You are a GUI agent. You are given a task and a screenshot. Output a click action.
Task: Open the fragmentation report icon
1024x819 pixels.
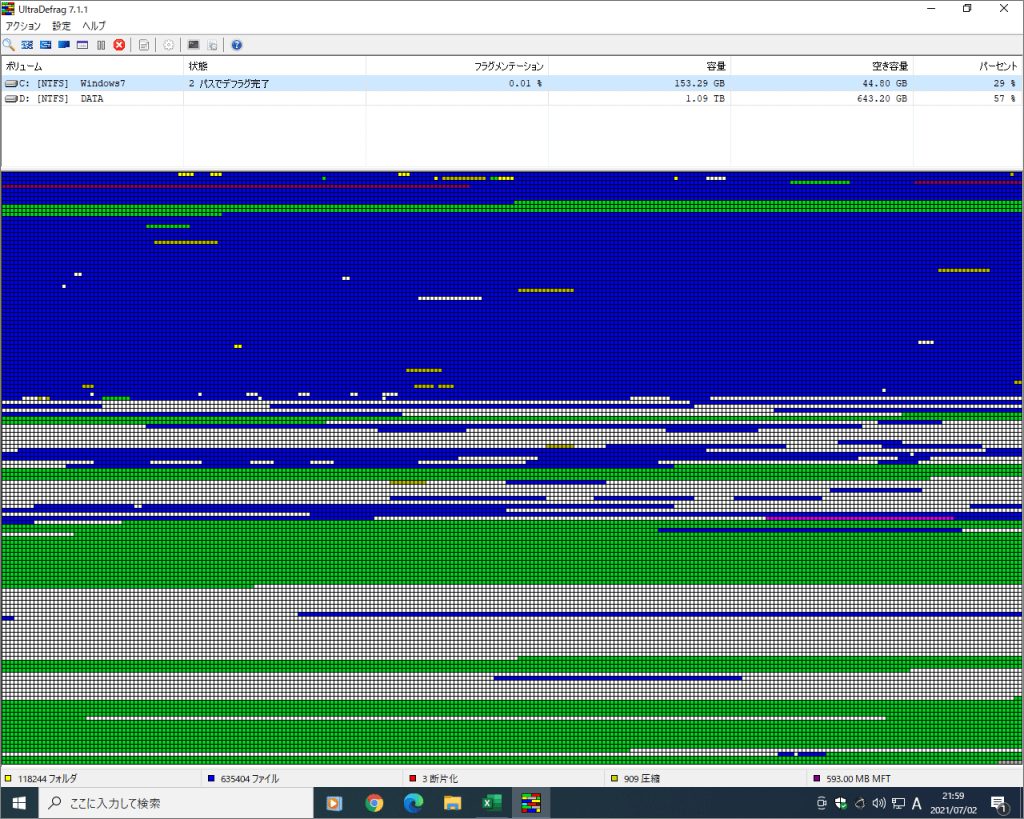coord(144,44)
